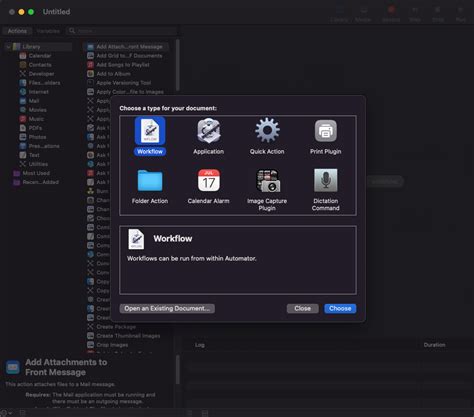Collapse the Library tree chevron
The image size is (474, 417).
pos(8,47)
